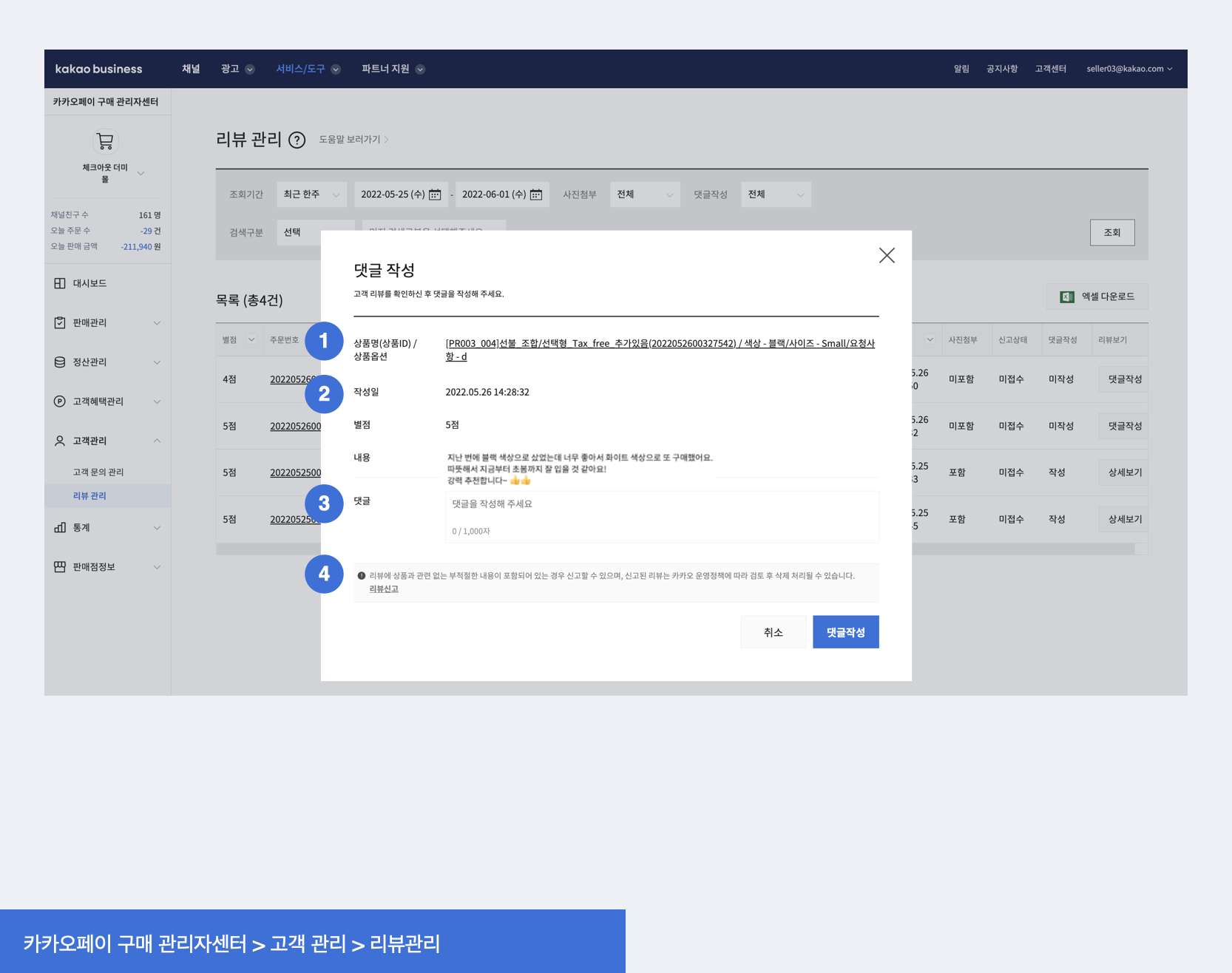Click the first 상세보기 button in the list

(1125, 472)
